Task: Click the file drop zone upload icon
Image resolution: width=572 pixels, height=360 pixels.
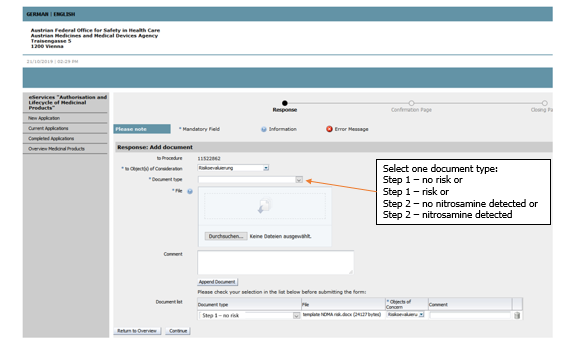Action: pyautogui.click(x=264, y=206)
